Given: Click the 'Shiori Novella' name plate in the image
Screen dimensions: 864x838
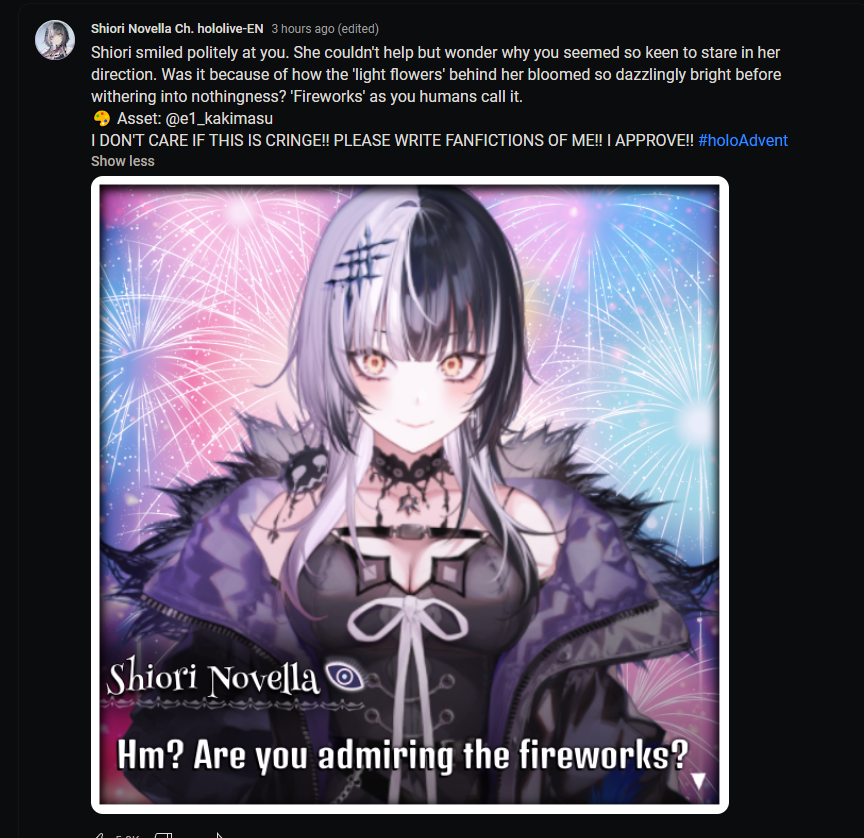Looking at the screenshot, I should tap(213, 677).
